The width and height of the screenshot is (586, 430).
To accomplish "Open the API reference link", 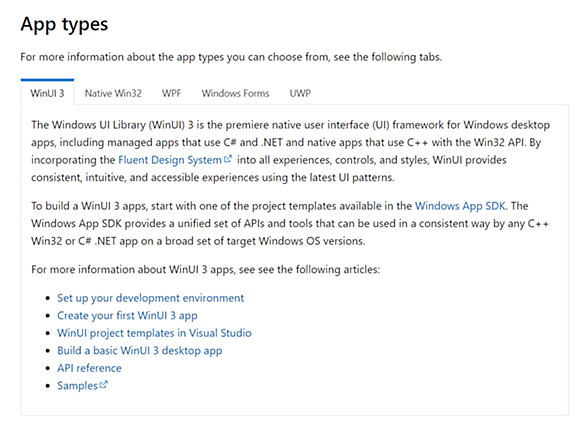I will click(x=89, y=368).
